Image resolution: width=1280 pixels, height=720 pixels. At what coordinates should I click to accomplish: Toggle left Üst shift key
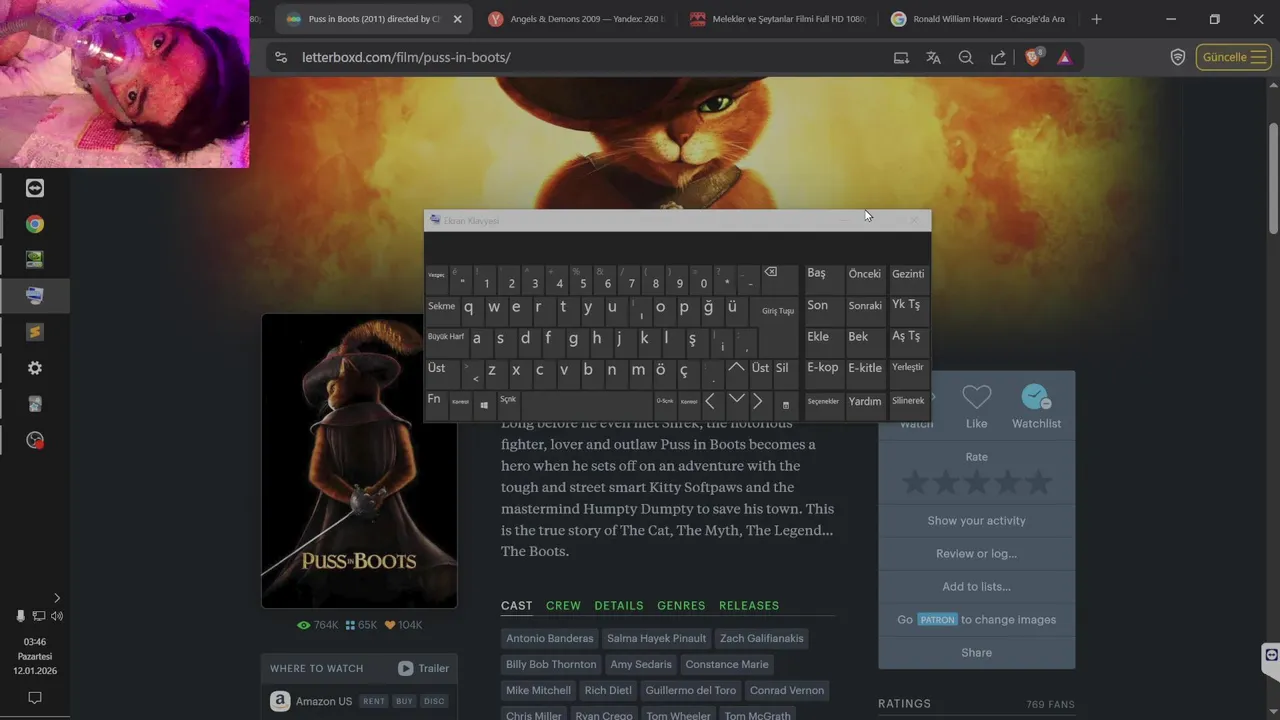coord(442,372)
